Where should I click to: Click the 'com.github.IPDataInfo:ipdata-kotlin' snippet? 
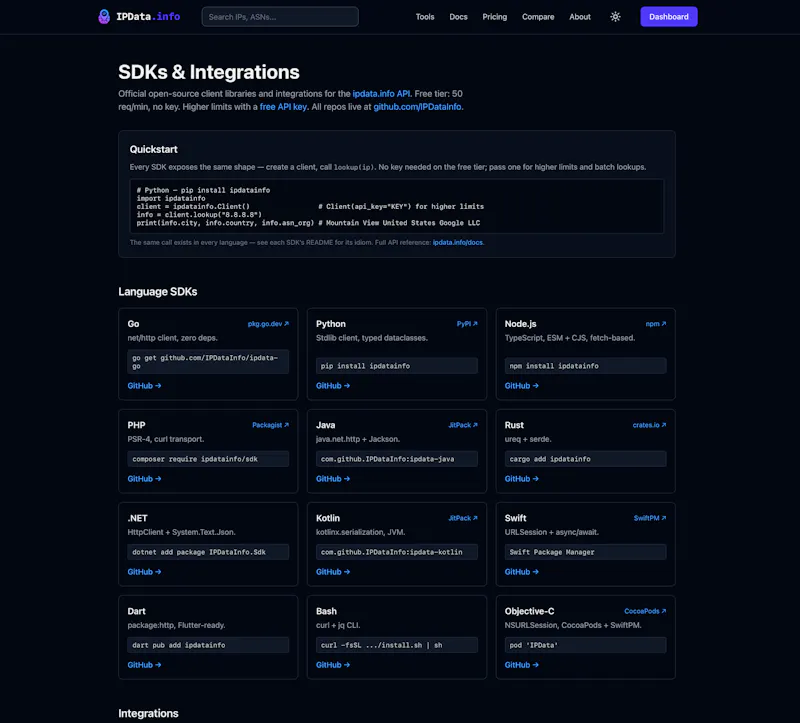[397, 552]
